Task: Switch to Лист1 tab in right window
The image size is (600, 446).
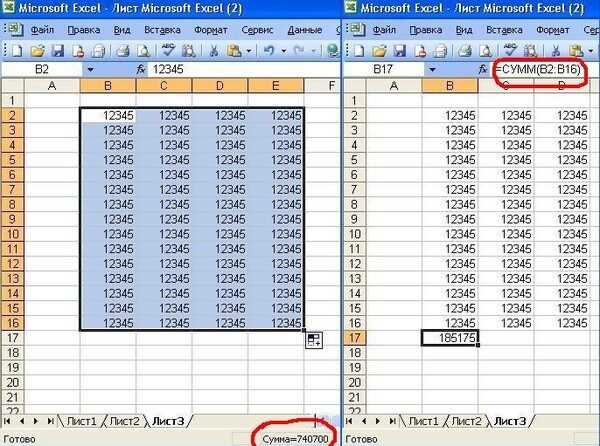Action: [424, 421]
